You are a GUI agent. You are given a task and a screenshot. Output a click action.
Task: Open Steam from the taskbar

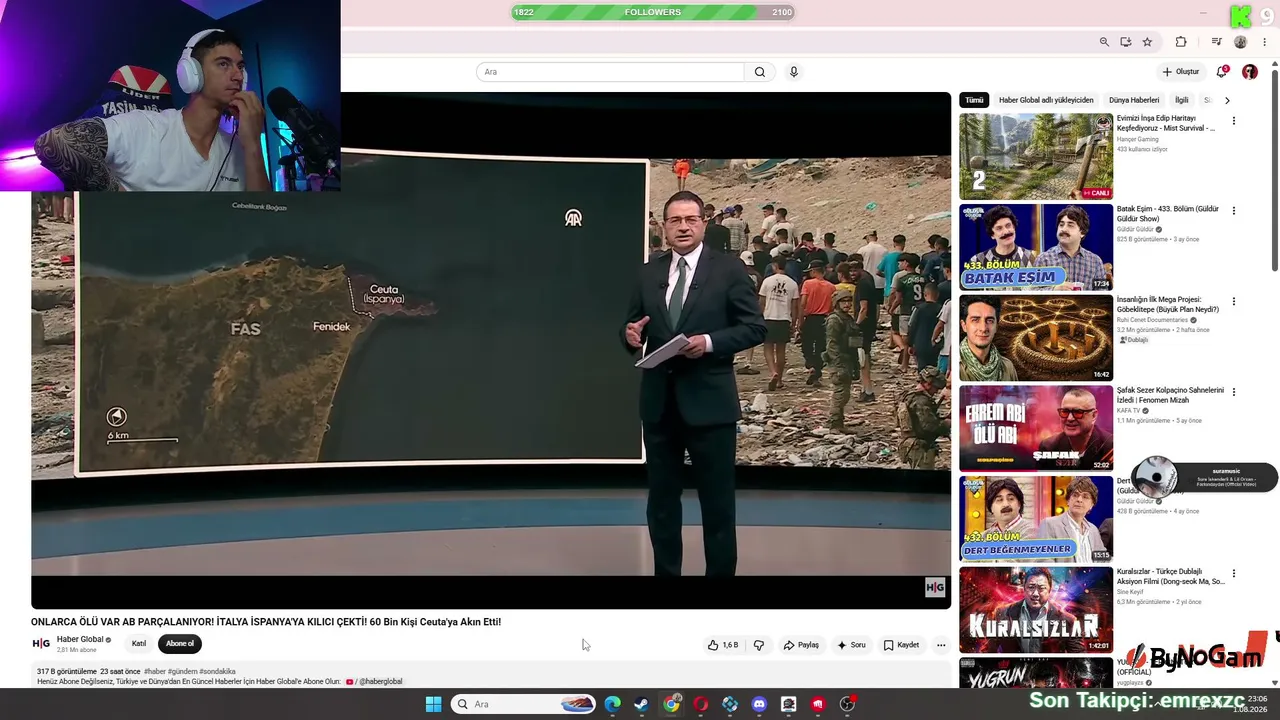pyautogui.click(x=641, y=704)
